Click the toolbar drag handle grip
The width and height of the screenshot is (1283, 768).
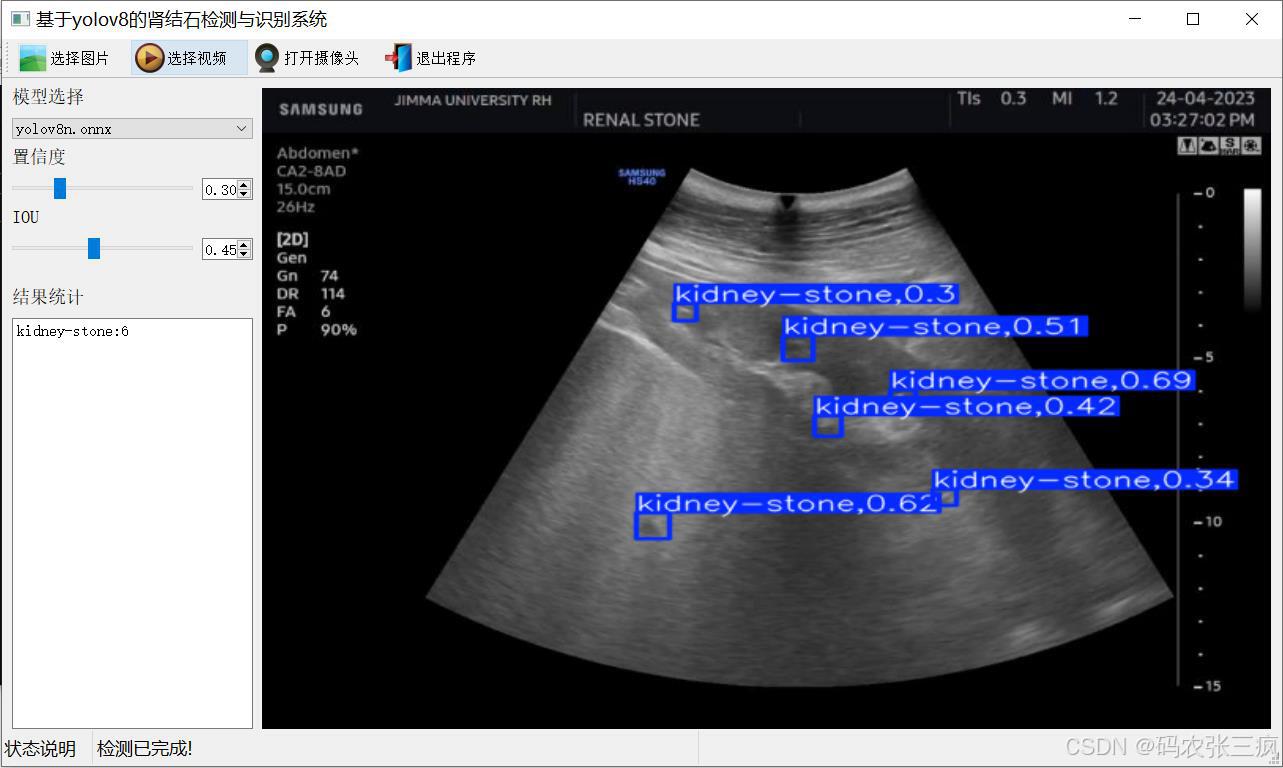pos(7,58)
